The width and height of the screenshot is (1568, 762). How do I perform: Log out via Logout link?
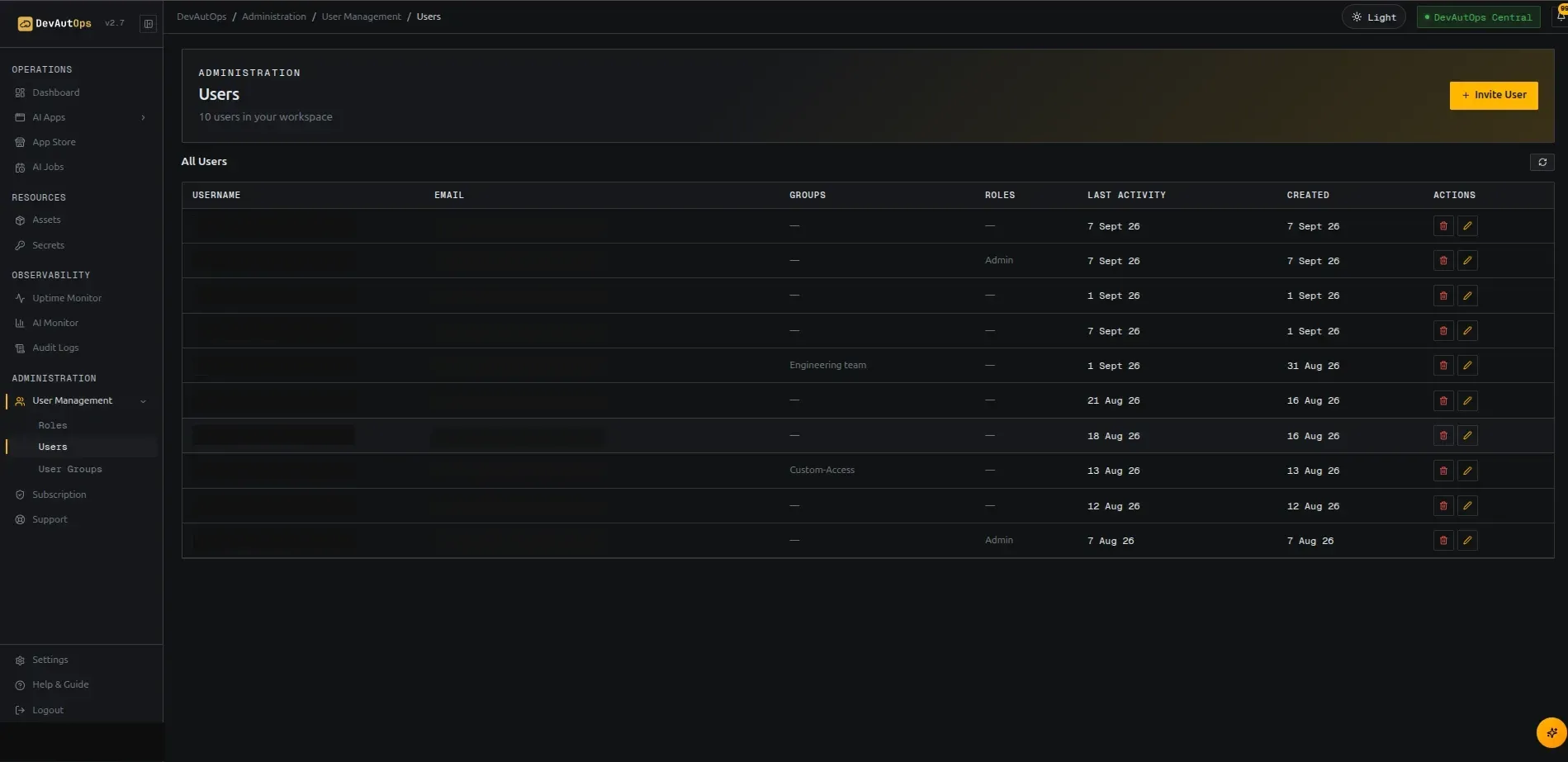coord(48,711)
